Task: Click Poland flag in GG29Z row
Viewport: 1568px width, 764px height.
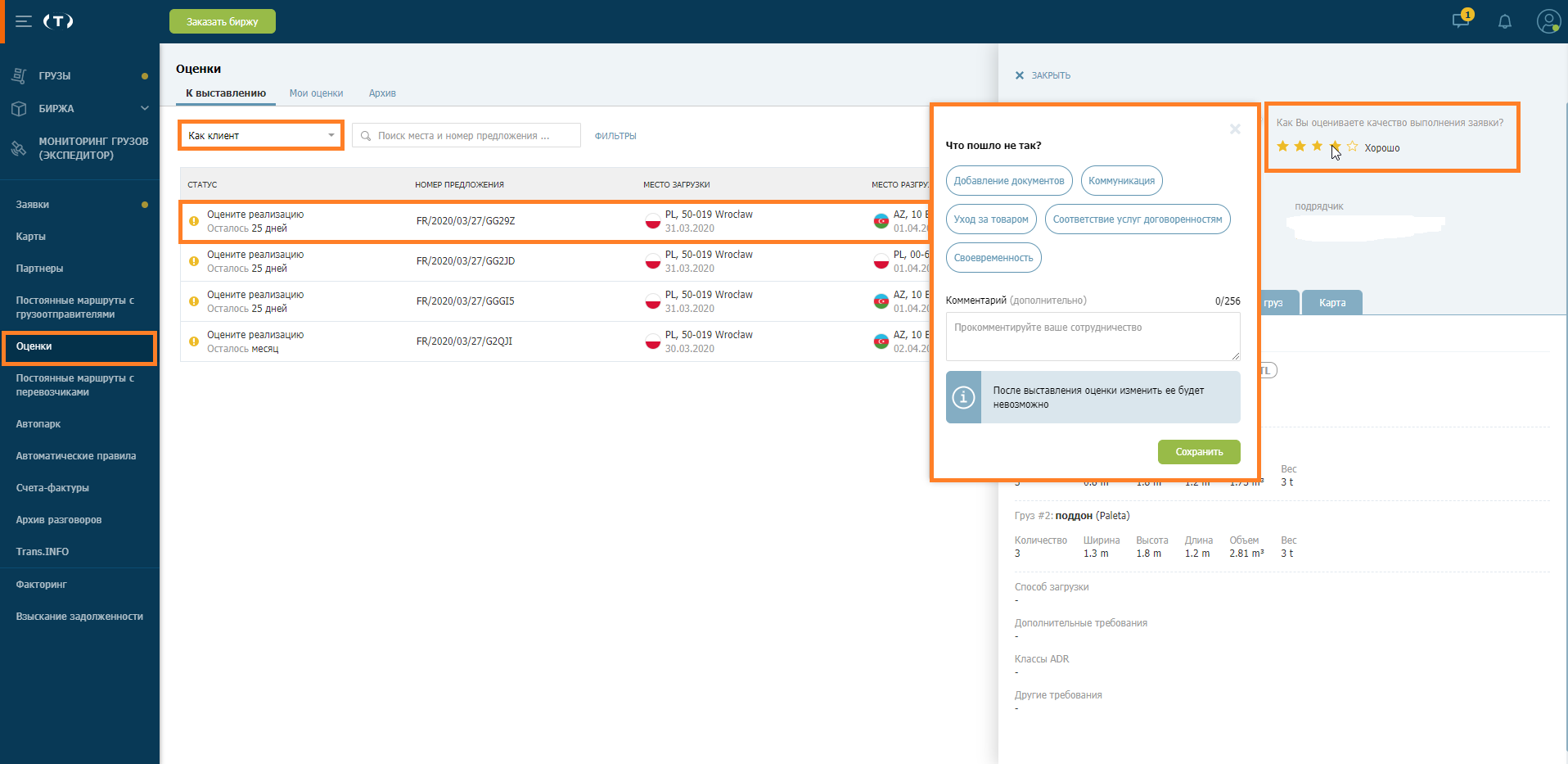Action: (x=653, y=221)
